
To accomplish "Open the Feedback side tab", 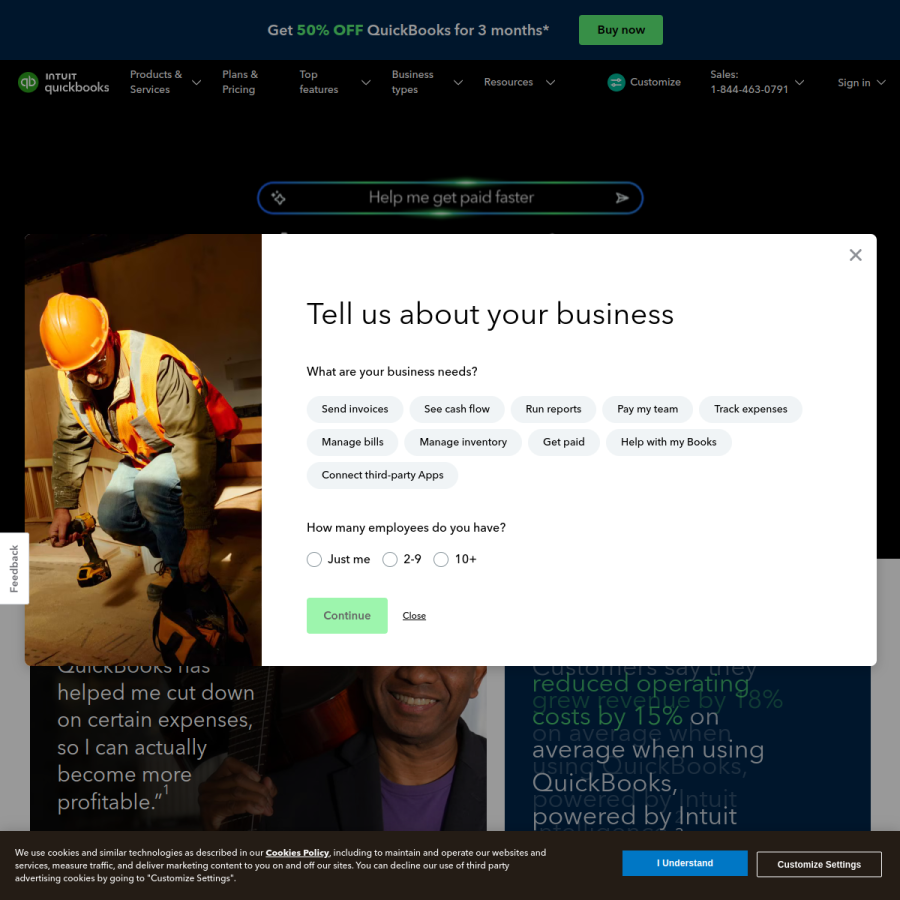I will [14, 568].
